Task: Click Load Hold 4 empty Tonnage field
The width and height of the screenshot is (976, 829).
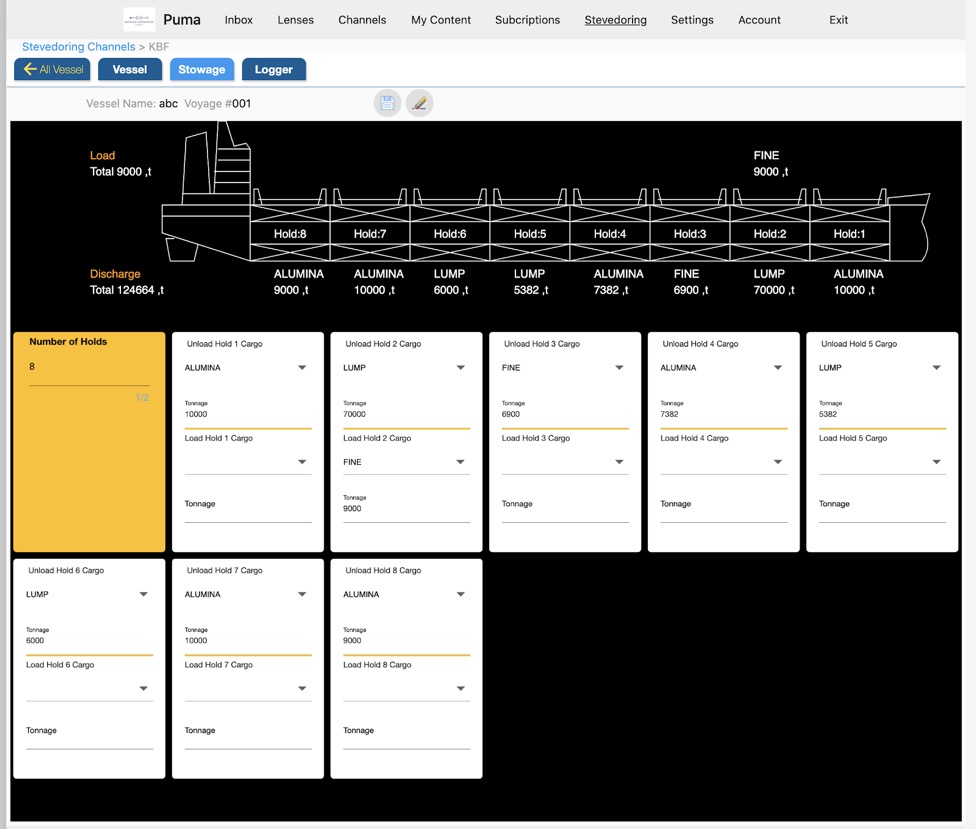Action: (x=724, y=507)
